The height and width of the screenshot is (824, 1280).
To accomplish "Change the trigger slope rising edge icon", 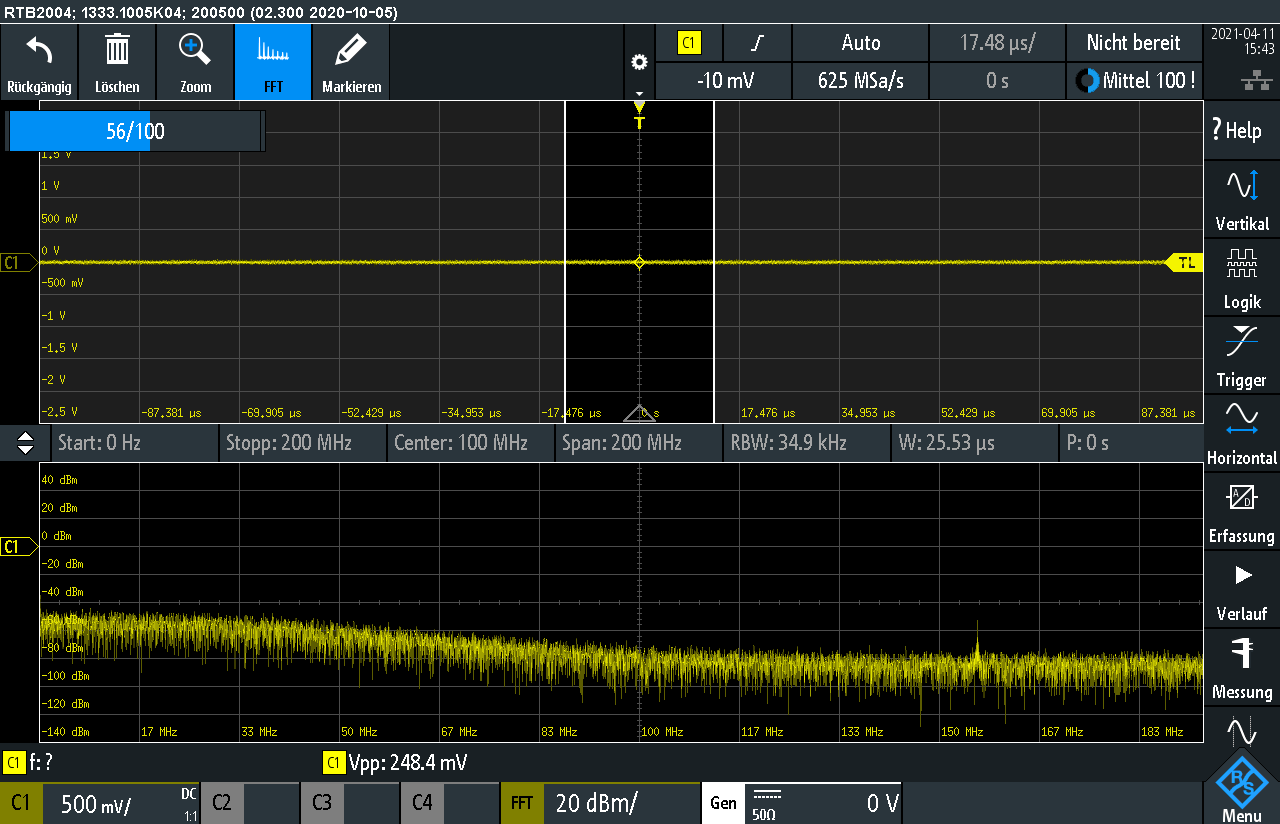I will [x=757, y=43].
